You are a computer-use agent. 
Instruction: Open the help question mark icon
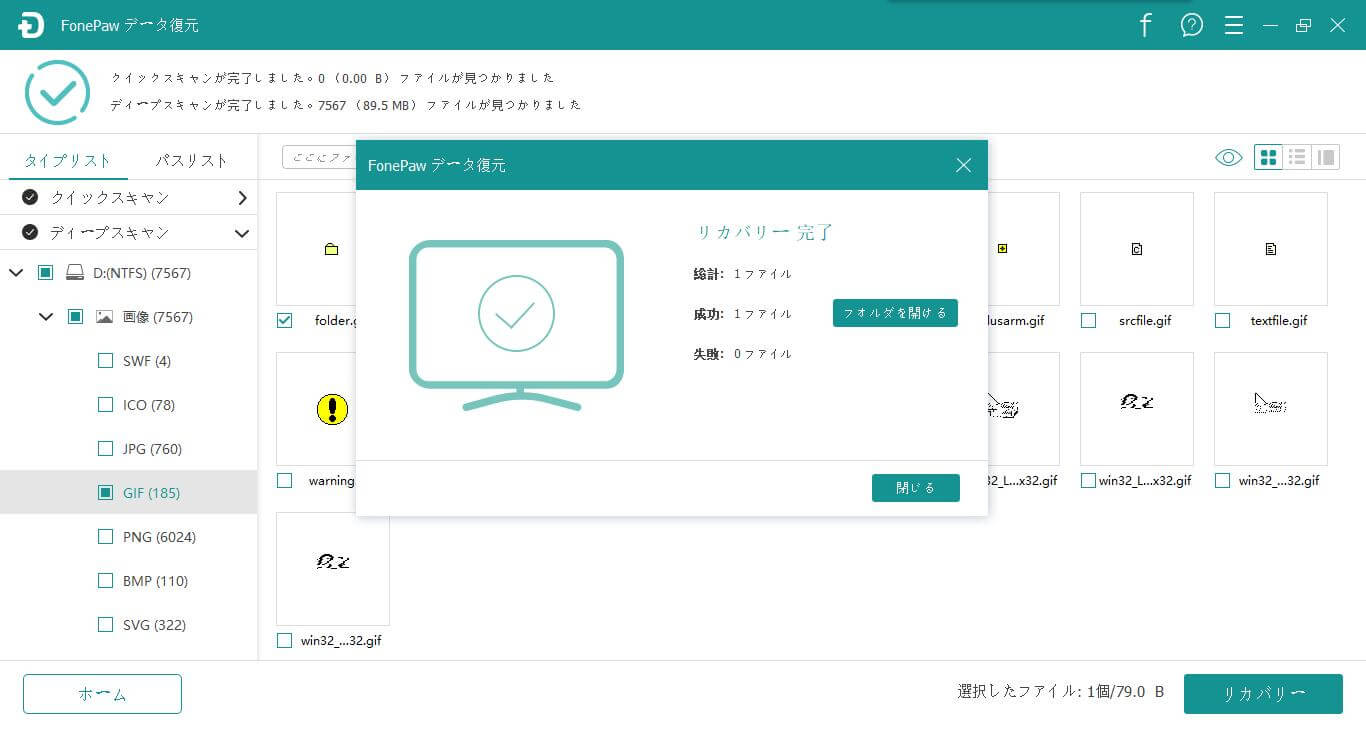point(1191,25)
